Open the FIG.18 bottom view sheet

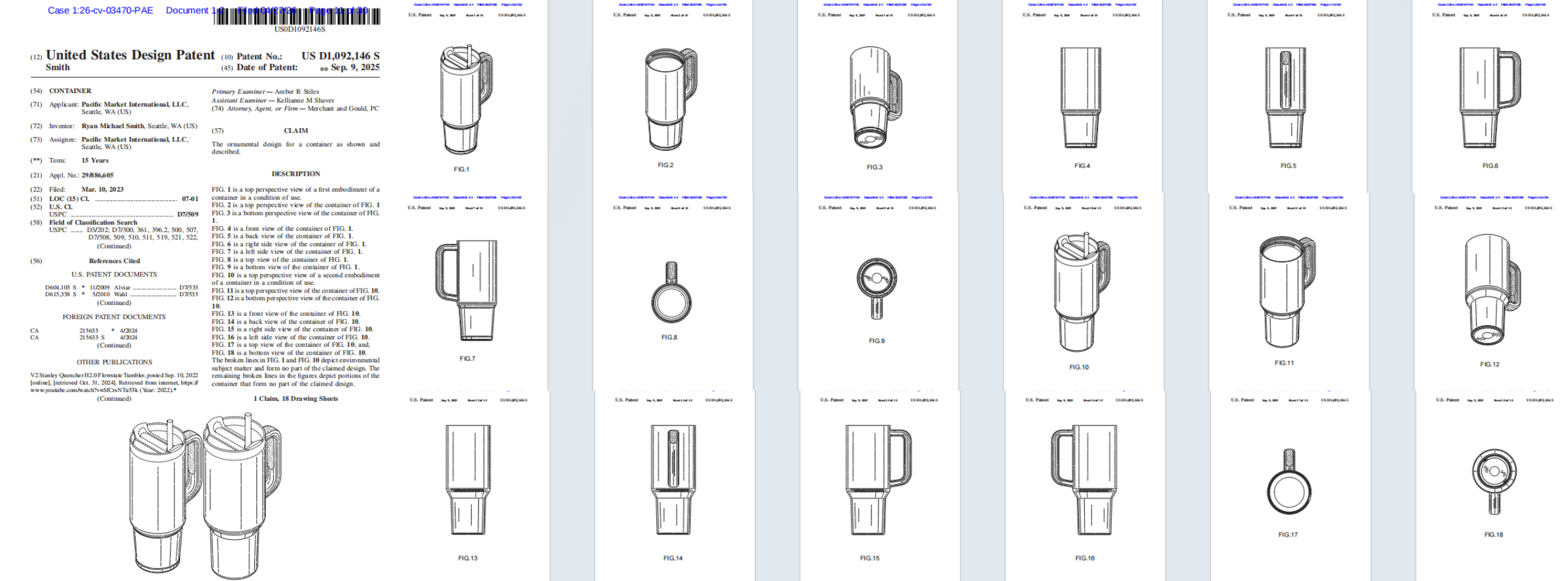coord(1493,486)
